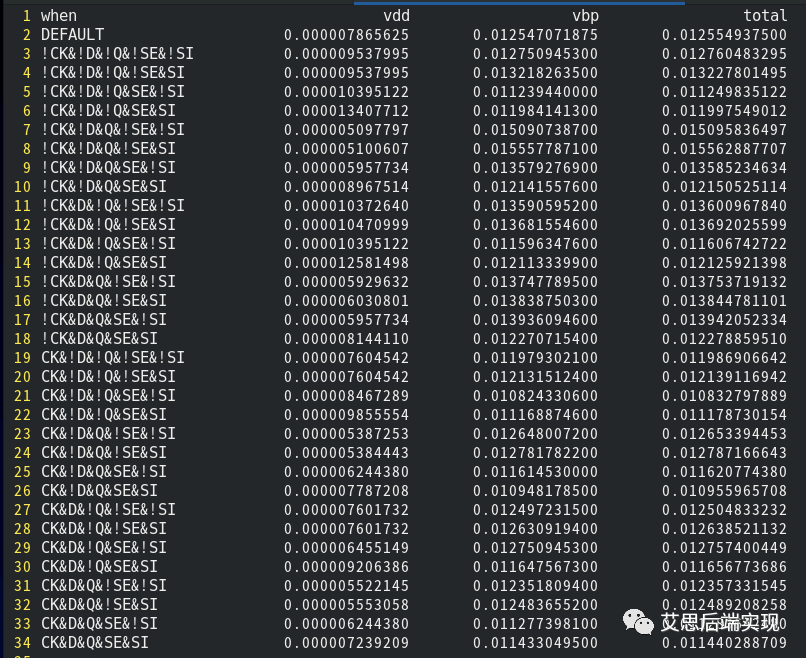Viewport: 806px width, 658px height.
Task: Click the blue bar at the top edge
Action: click(x=519, y=3)
